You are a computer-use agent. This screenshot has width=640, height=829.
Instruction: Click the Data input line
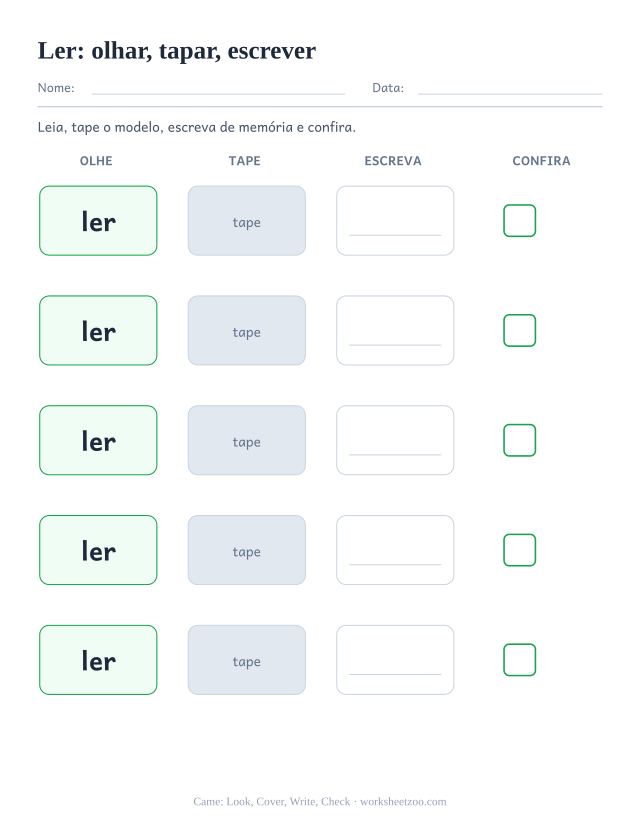coord(510,89)
